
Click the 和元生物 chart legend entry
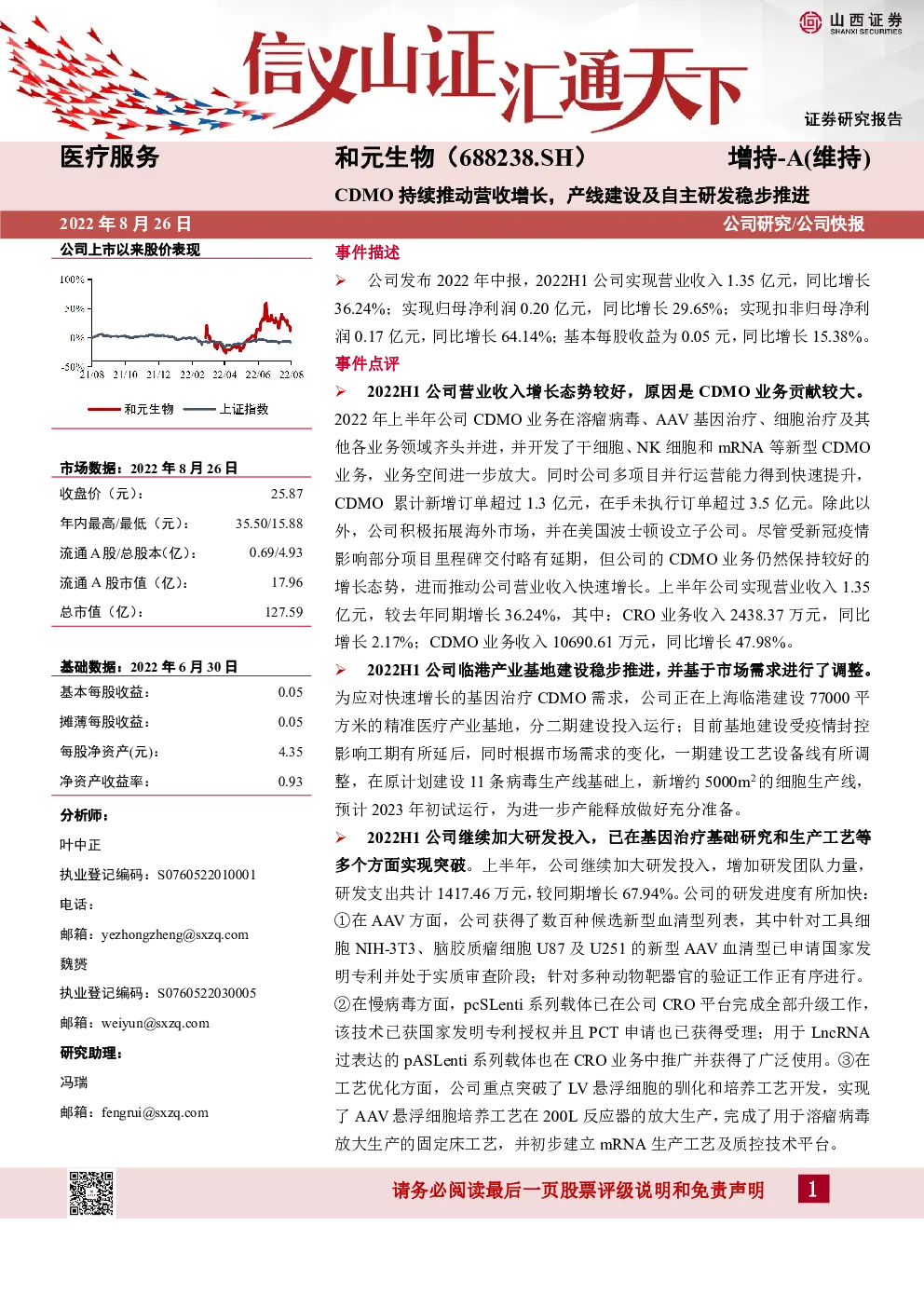tap(130, 409)
